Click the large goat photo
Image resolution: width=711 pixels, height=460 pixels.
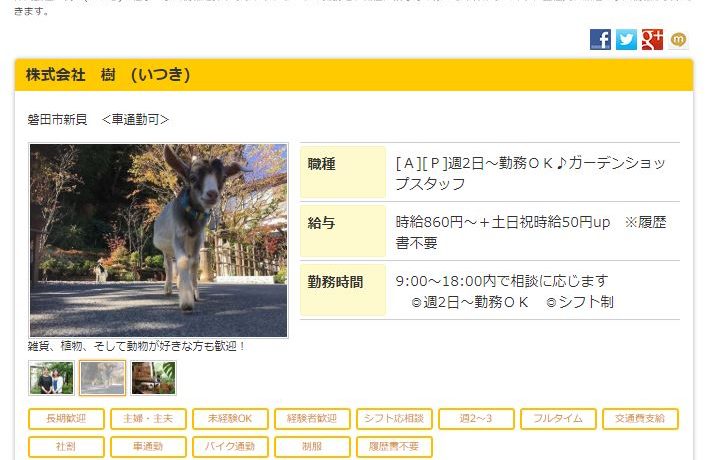click(158, 240)
